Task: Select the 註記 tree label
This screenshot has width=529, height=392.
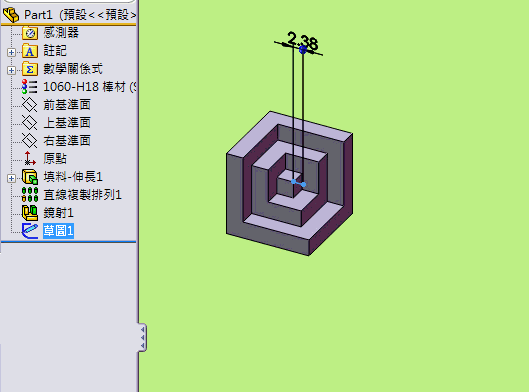Action: pos(55,51)
